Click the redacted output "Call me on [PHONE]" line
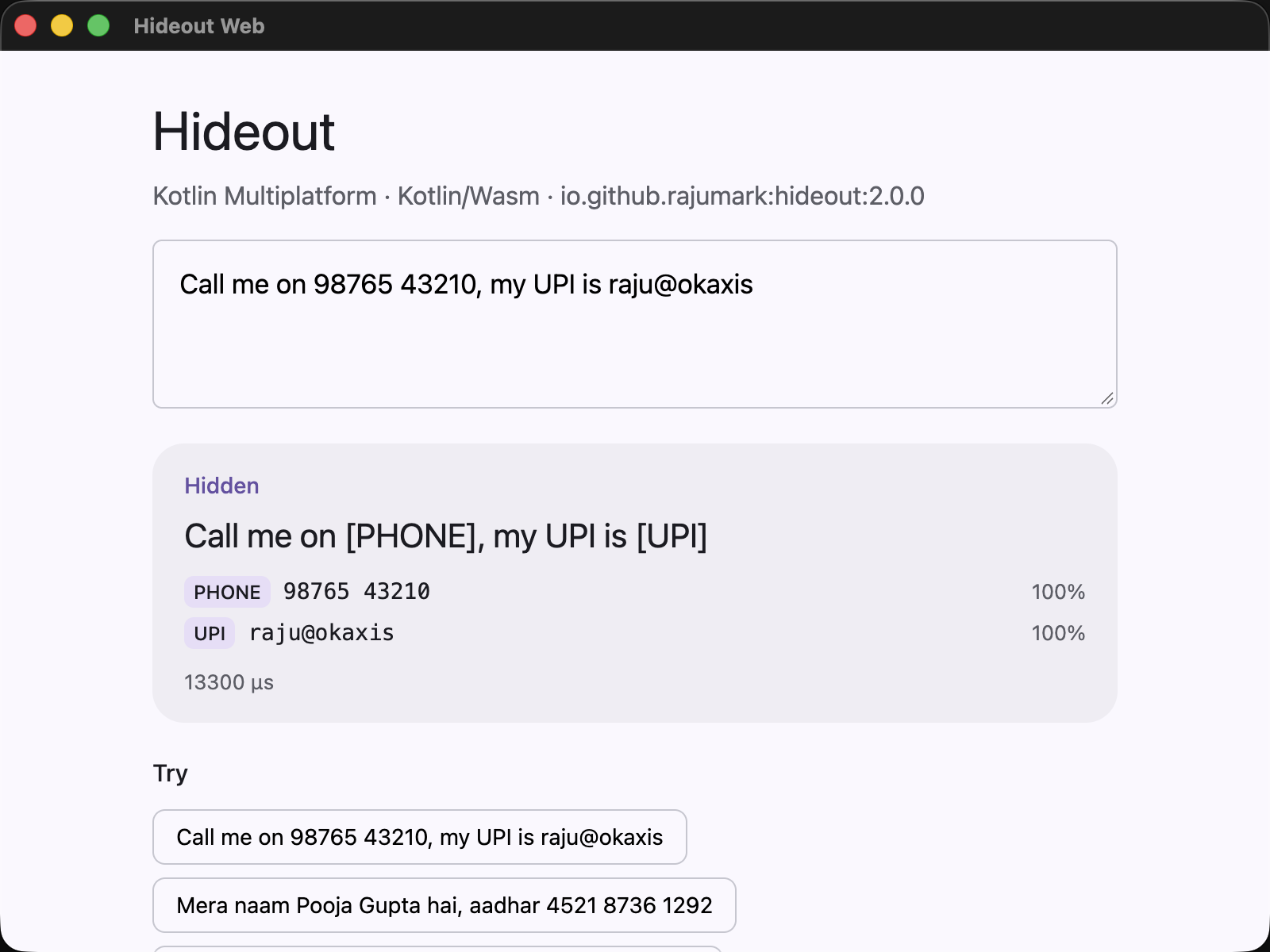The image size is (1270, 952). pos(445,536)
